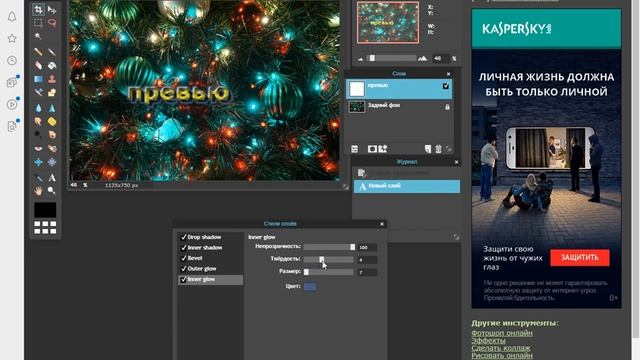Open the foreground black color swatch
640x360 pixels.
tap(45, 210)
